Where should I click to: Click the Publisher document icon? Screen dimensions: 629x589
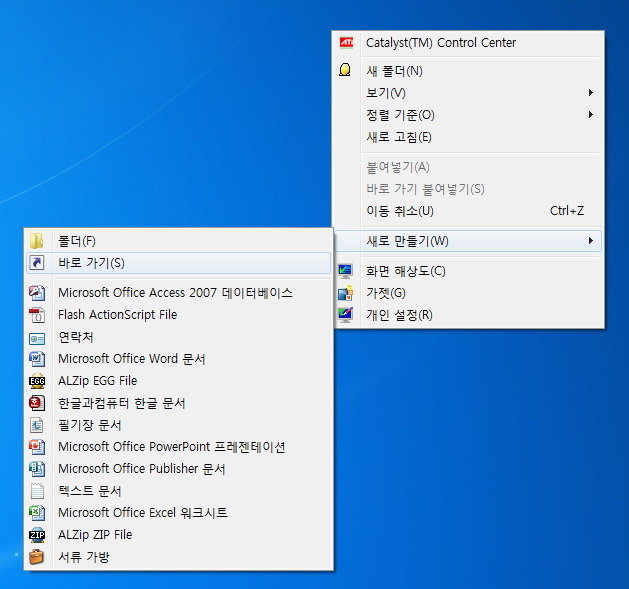click(x=37, y=469)
